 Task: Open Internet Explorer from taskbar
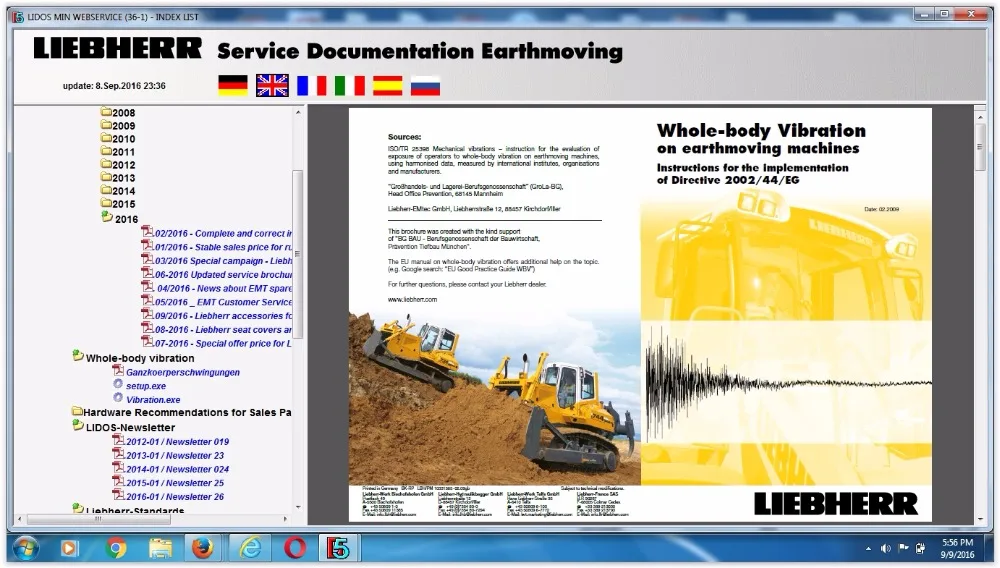tap(251, 548)
